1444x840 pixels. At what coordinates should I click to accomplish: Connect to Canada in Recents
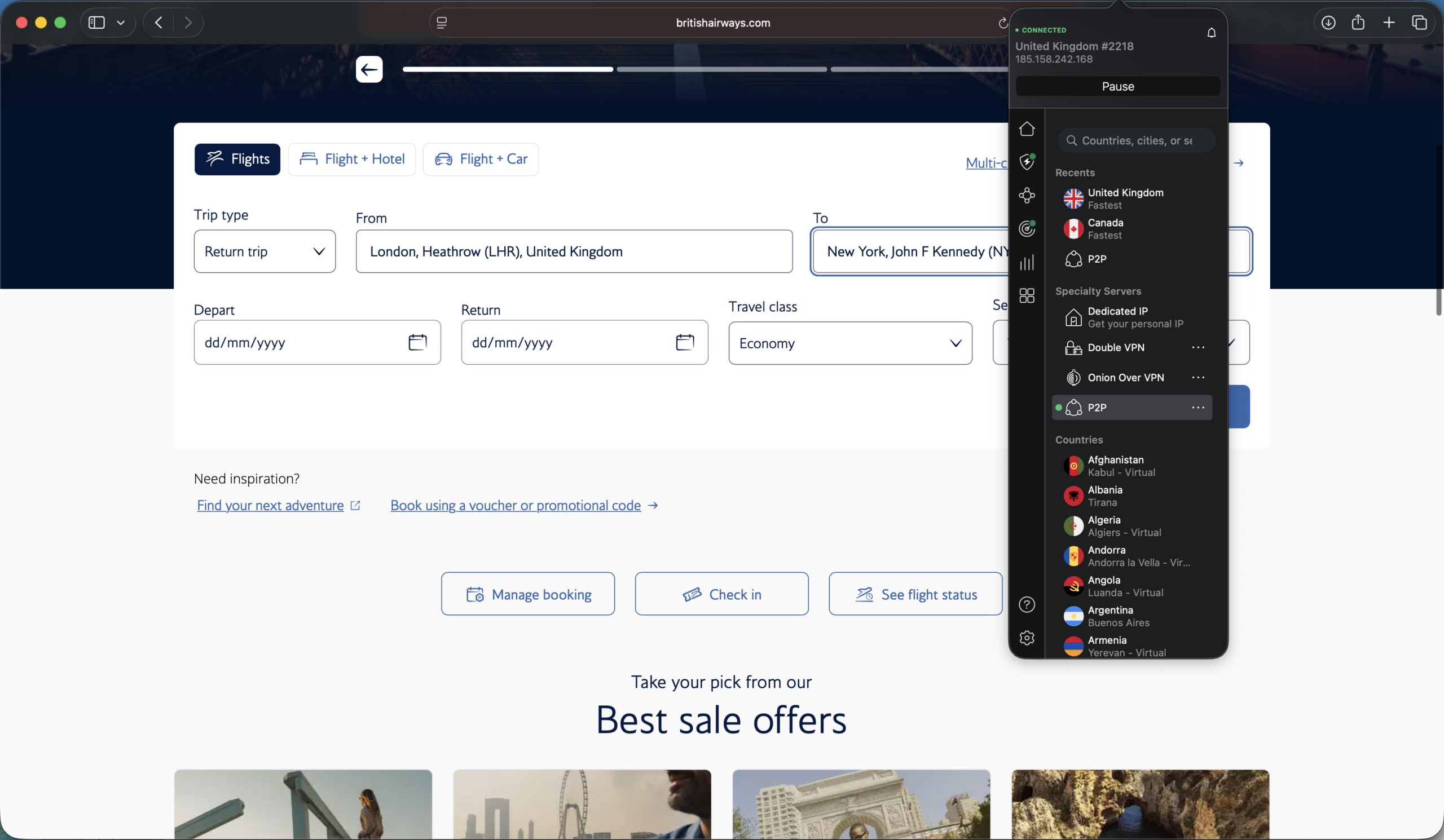click(1132, 229)
